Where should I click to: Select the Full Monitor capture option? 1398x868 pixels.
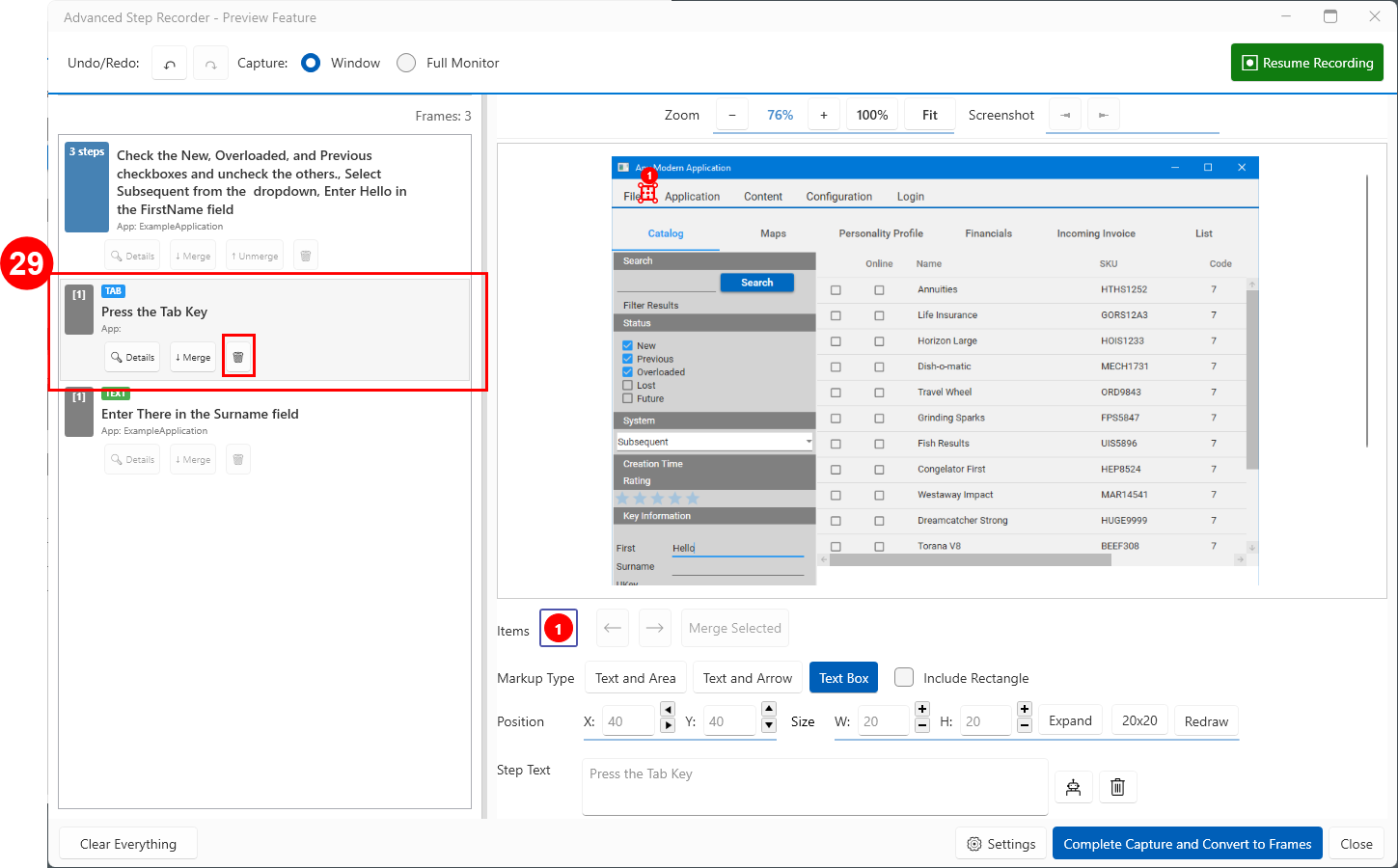[x=407, y=63]
